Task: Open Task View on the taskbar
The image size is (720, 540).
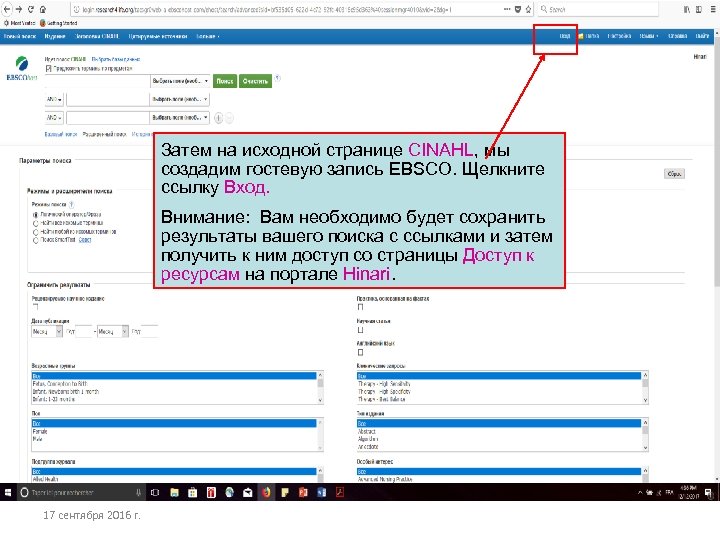Action: pyautogui.click(x=155, y=492)
